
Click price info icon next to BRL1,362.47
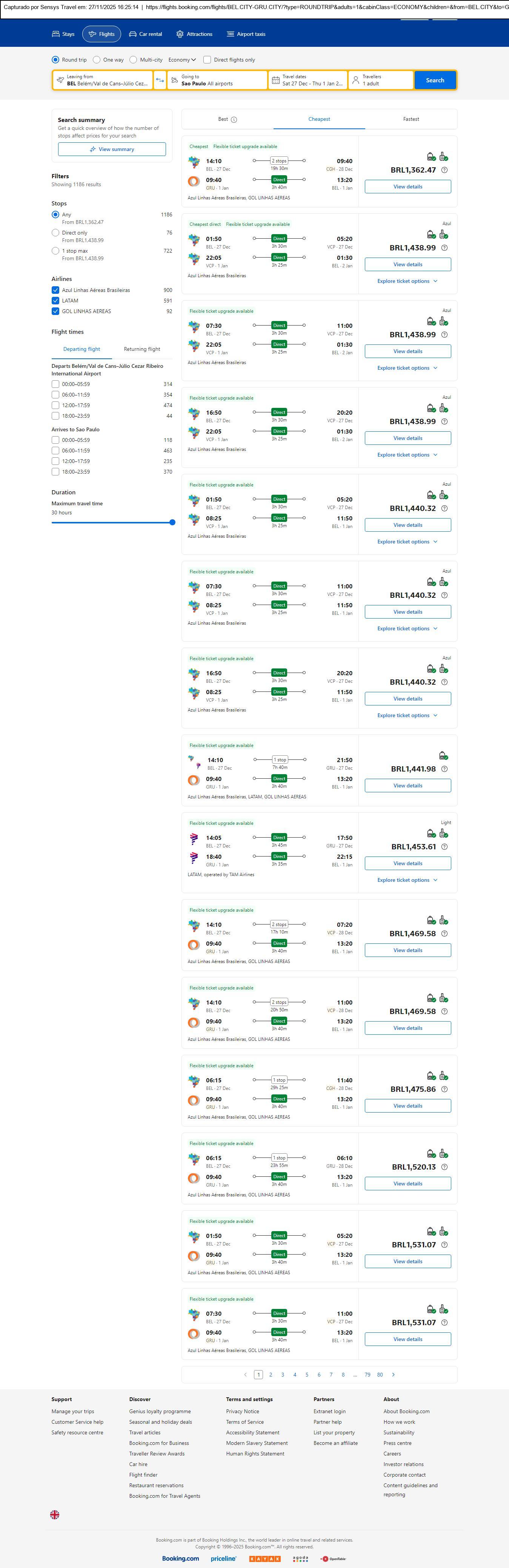(x=444, y=170)
